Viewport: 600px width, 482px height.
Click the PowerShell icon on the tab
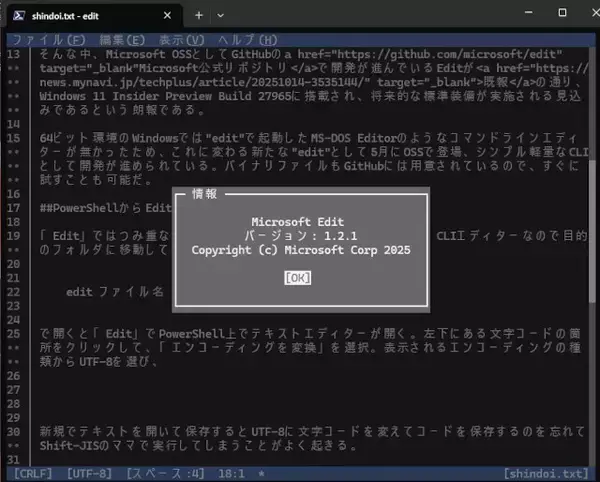[x=19, y=16]
